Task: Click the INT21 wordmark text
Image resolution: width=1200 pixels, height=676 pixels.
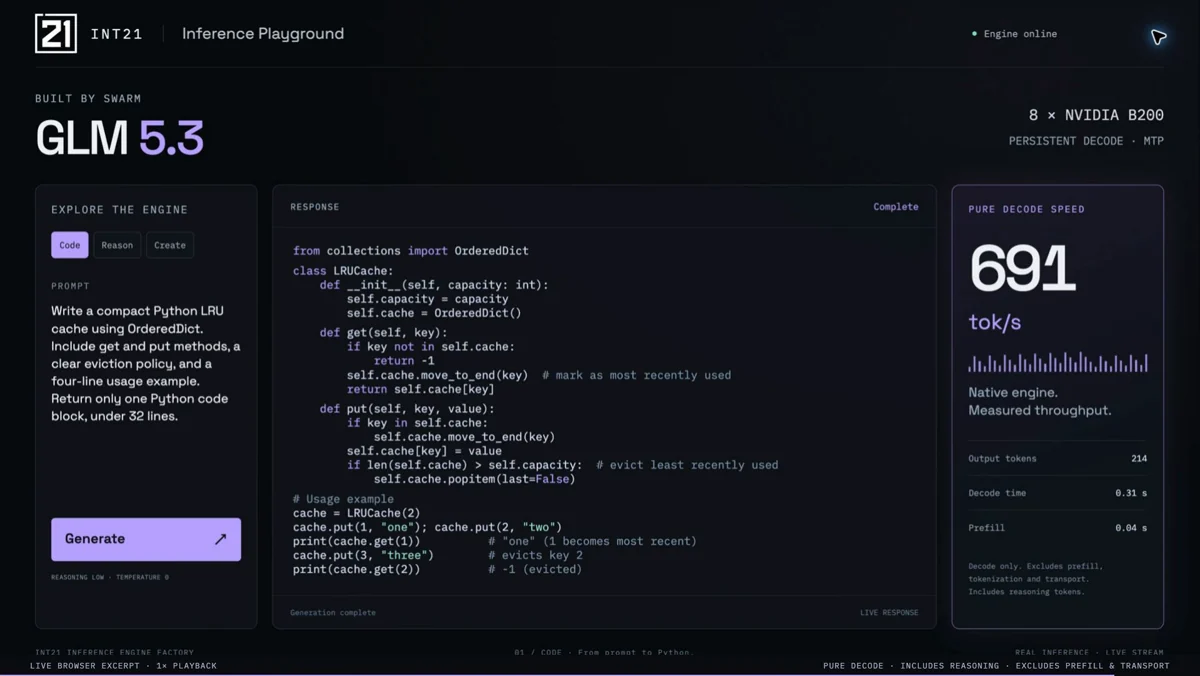Action: click(x=117, y=34)
